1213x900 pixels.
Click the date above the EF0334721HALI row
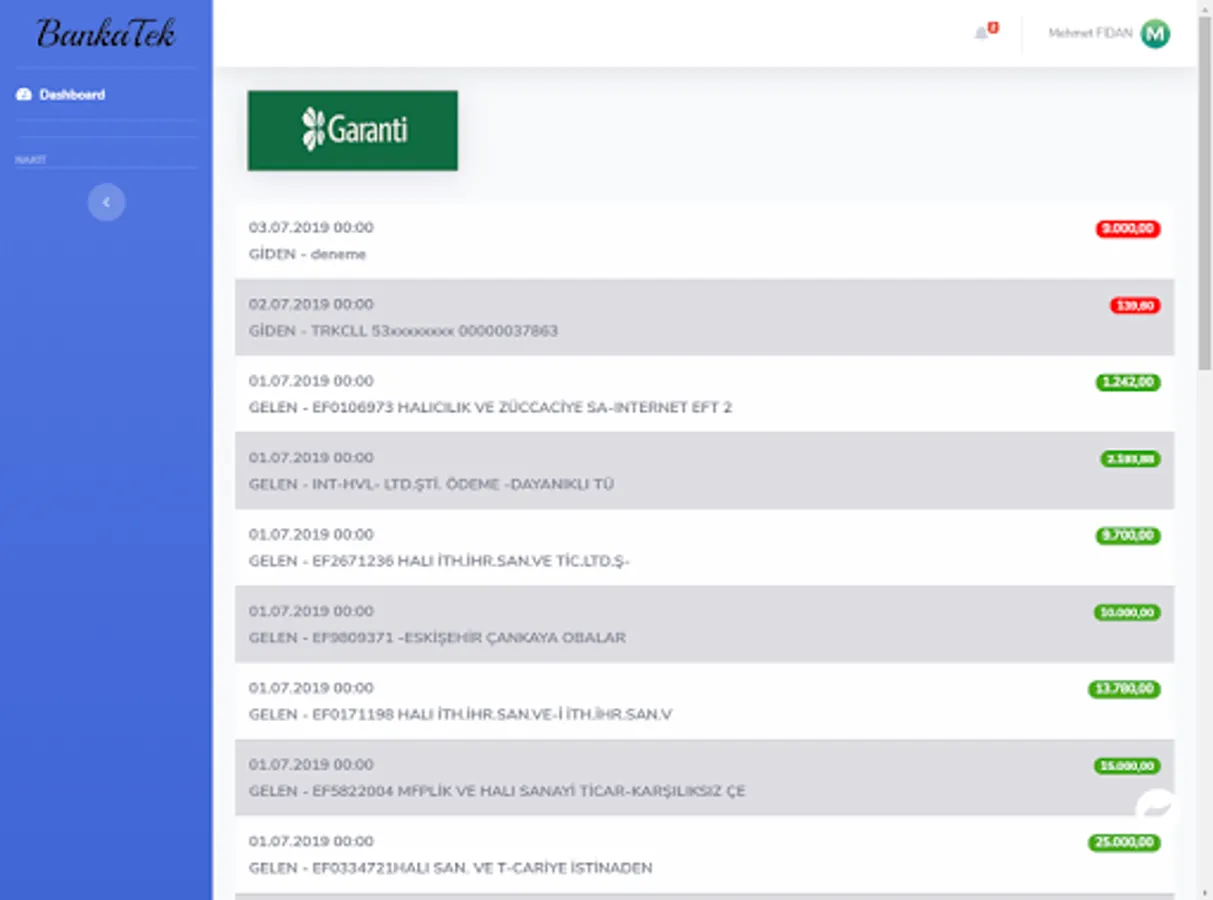tap(311, 841)
